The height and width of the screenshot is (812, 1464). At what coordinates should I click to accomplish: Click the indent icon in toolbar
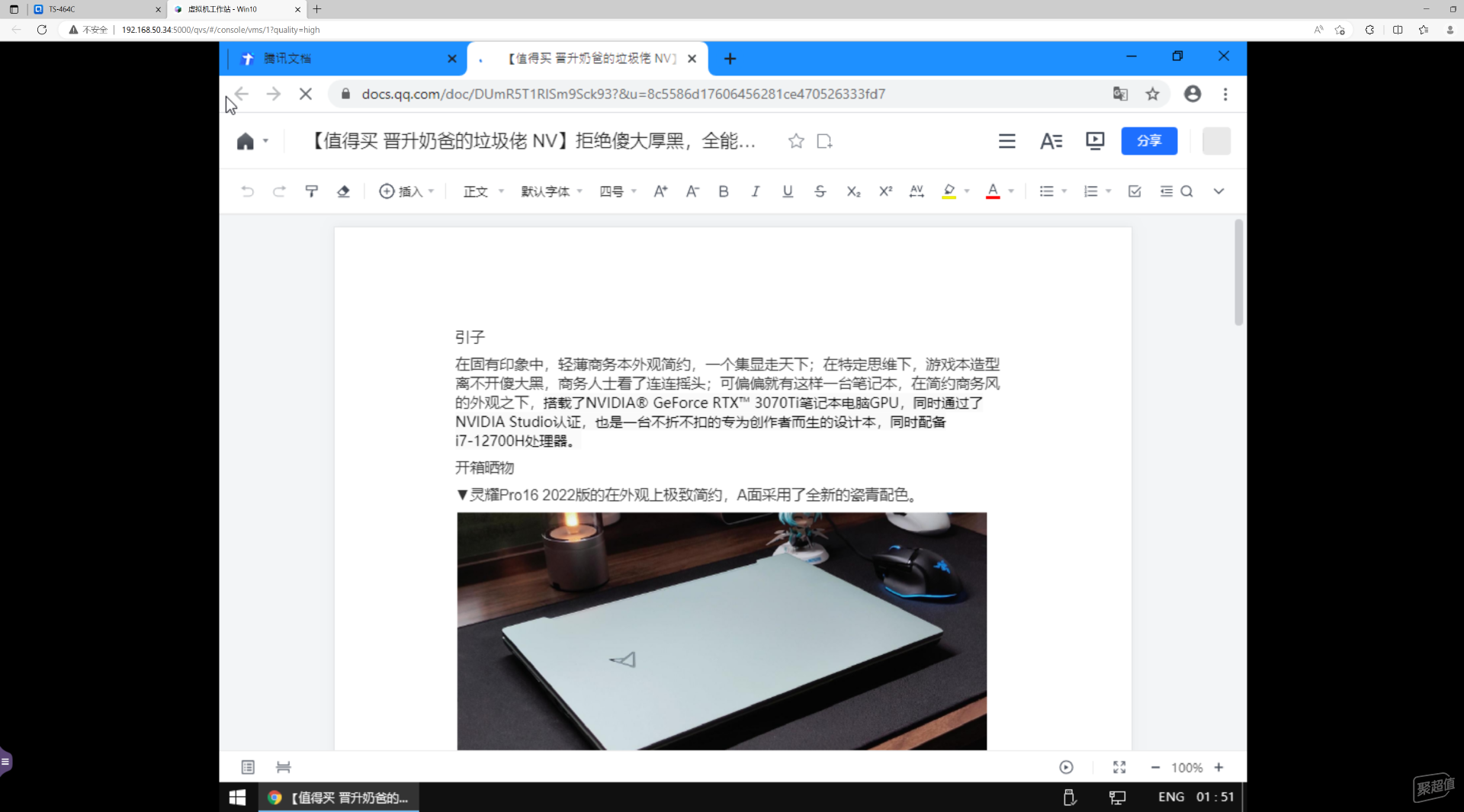click(x=1166, y=191)
